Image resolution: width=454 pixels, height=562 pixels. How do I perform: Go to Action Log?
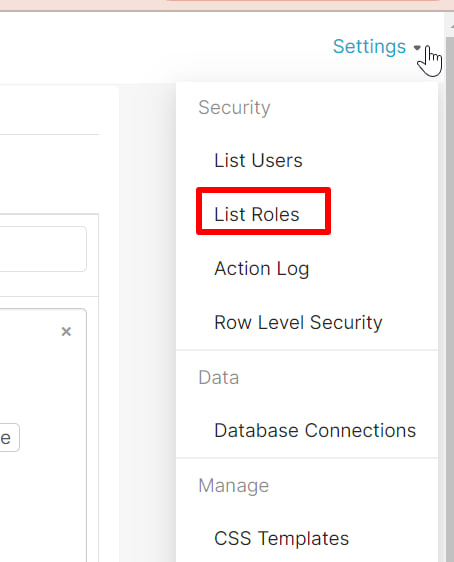pyautogui.click(x=262, y=268)
